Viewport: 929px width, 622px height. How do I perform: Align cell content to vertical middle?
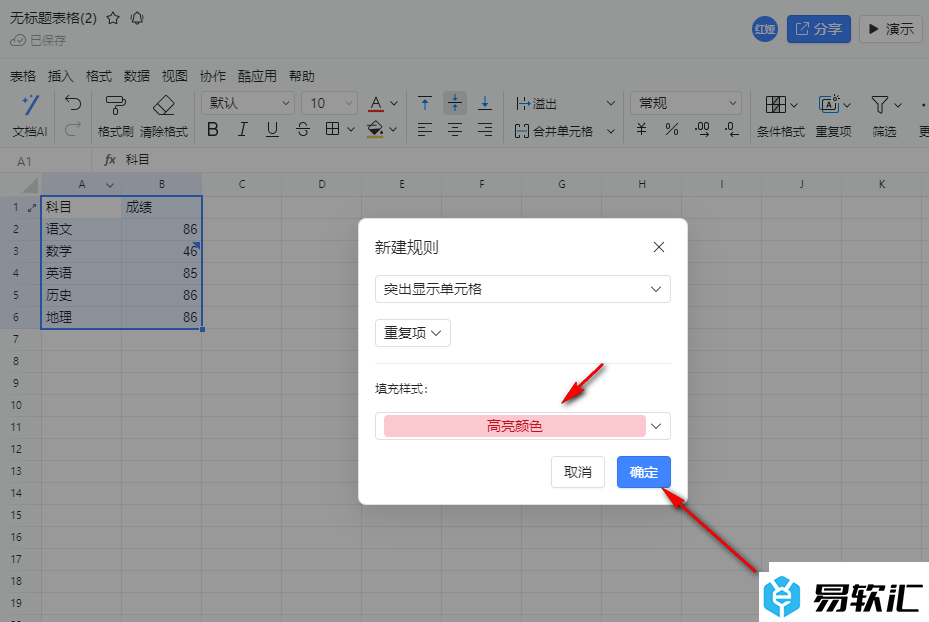455,103
